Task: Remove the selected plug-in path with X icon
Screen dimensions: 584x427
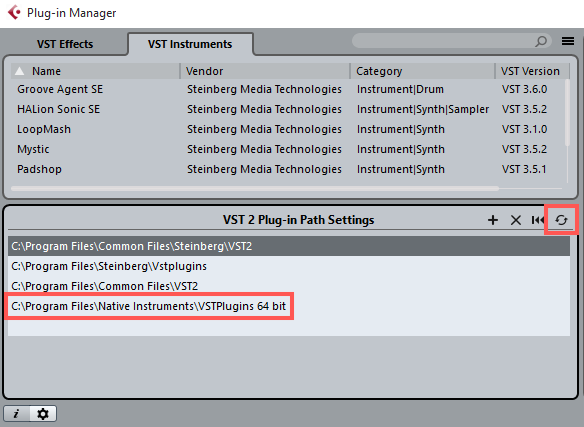Action: click(x=516, y=220)
